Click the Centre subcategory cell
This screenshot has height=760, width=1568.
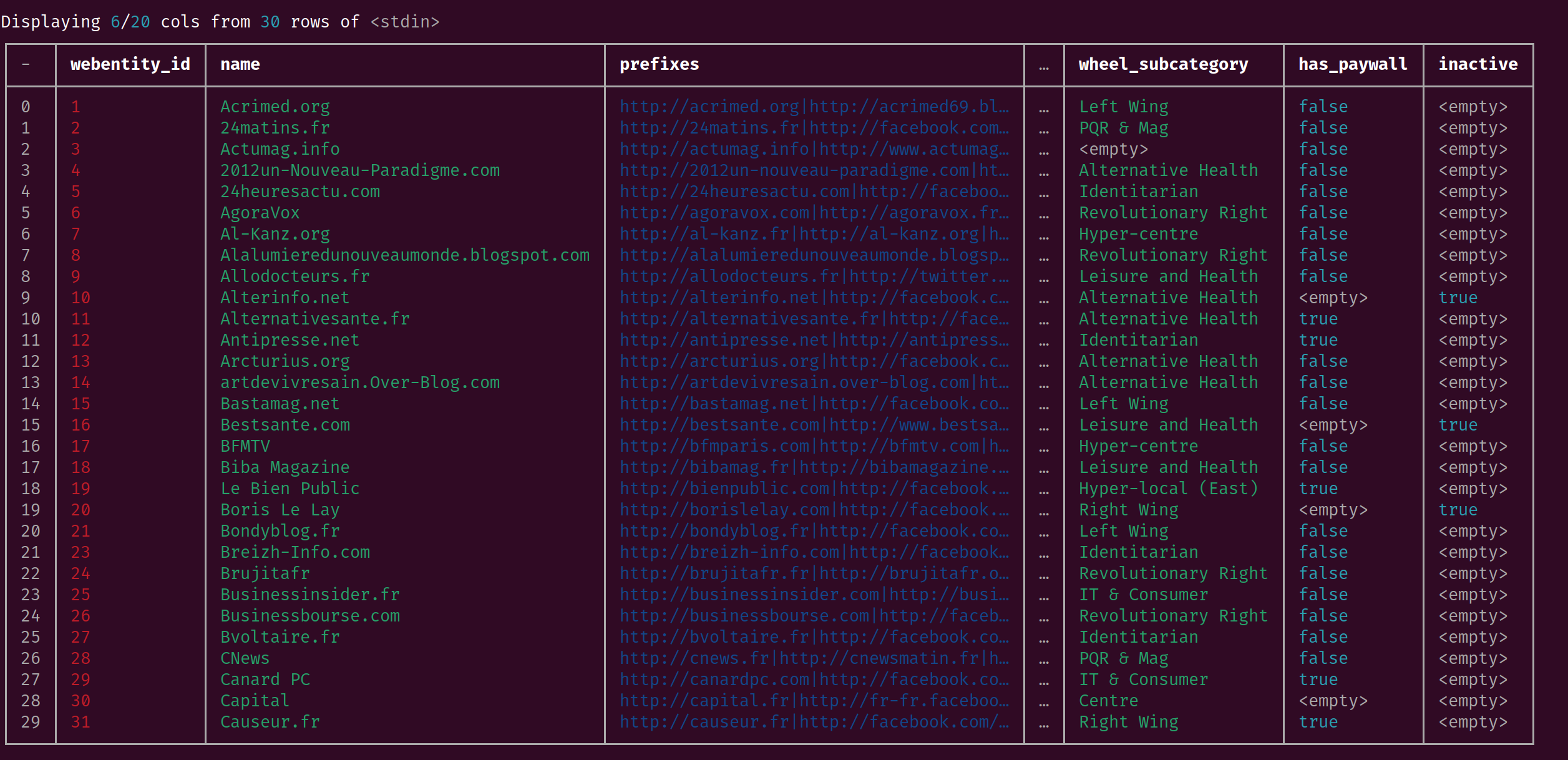[x=1108, y=701]
